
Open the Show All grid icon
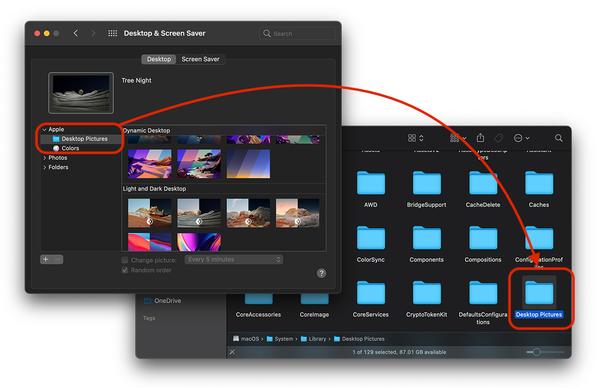(112, 33)
